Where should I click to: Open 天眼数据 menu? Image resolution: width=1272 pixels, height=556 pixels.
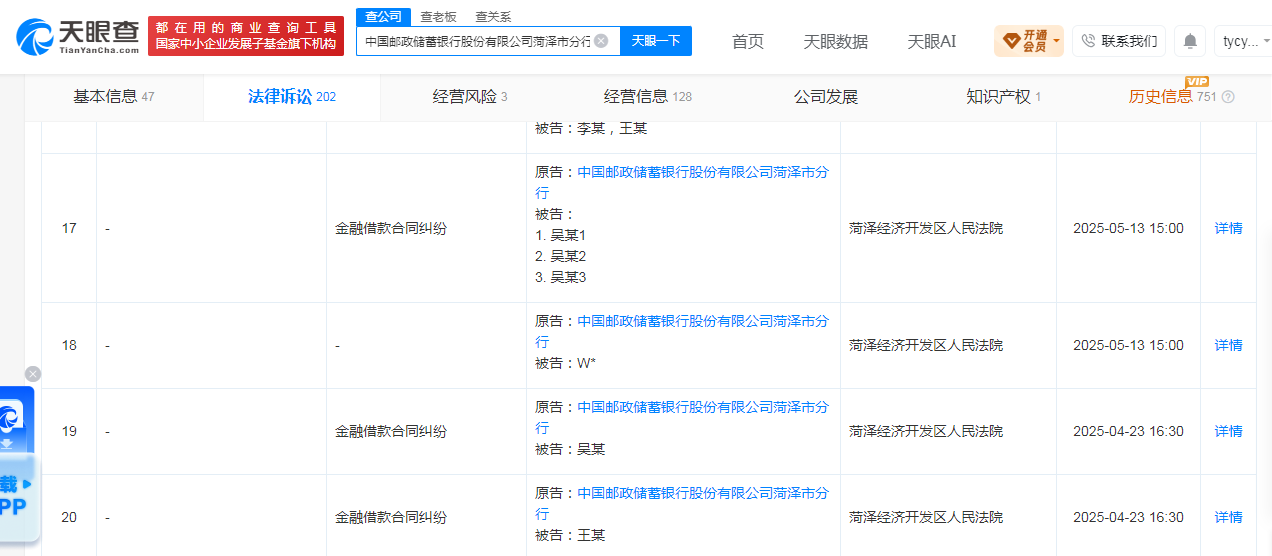coord(836,41)
